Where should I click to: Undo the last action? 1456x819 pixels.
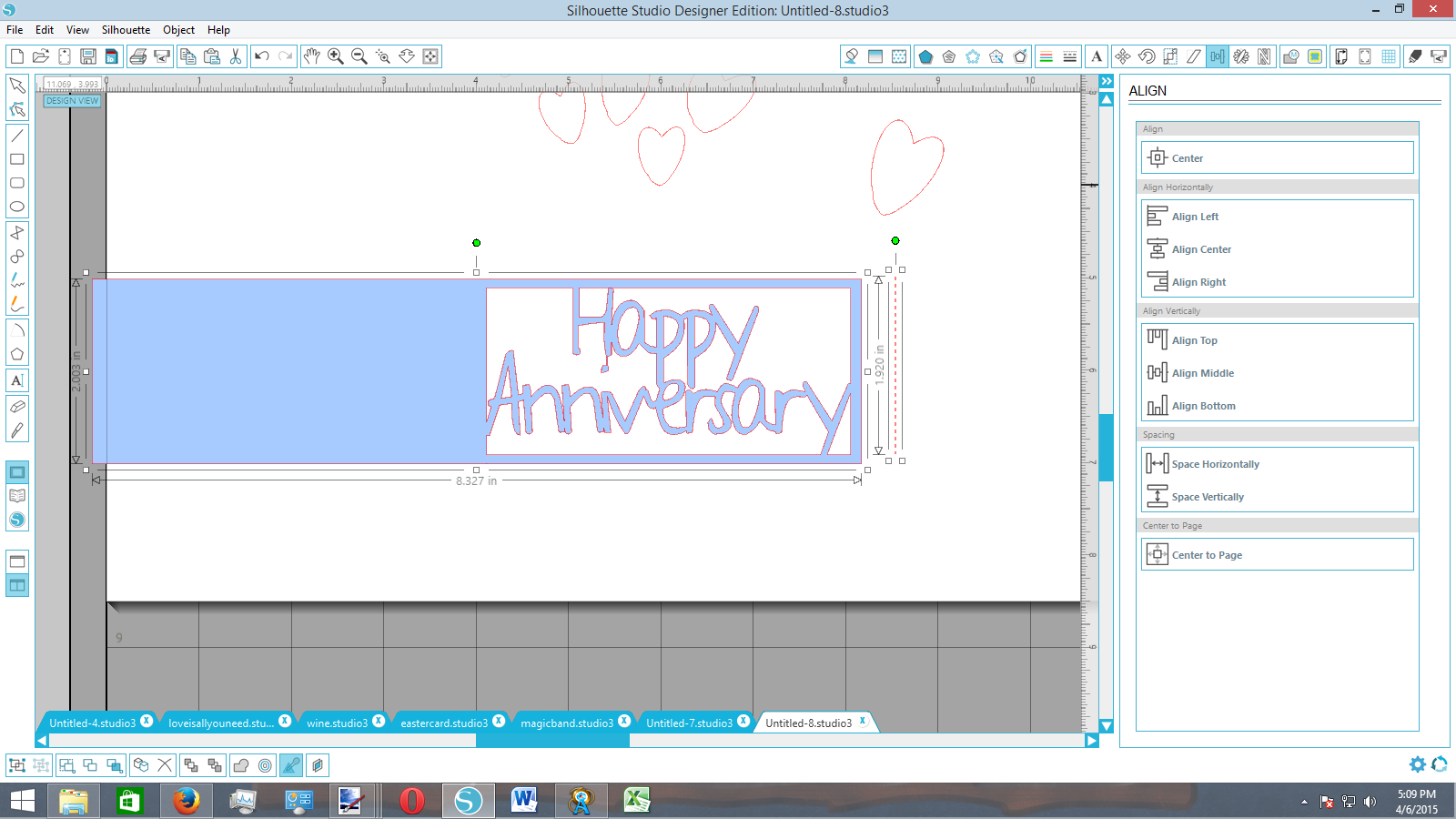tap(262, 56)
